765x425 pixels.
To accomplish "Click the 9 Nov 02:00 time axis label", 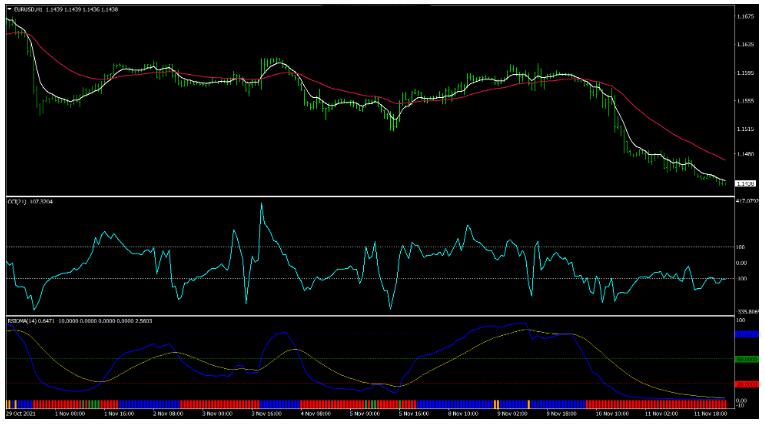I will pyautogui.click(x=512, y=414).
